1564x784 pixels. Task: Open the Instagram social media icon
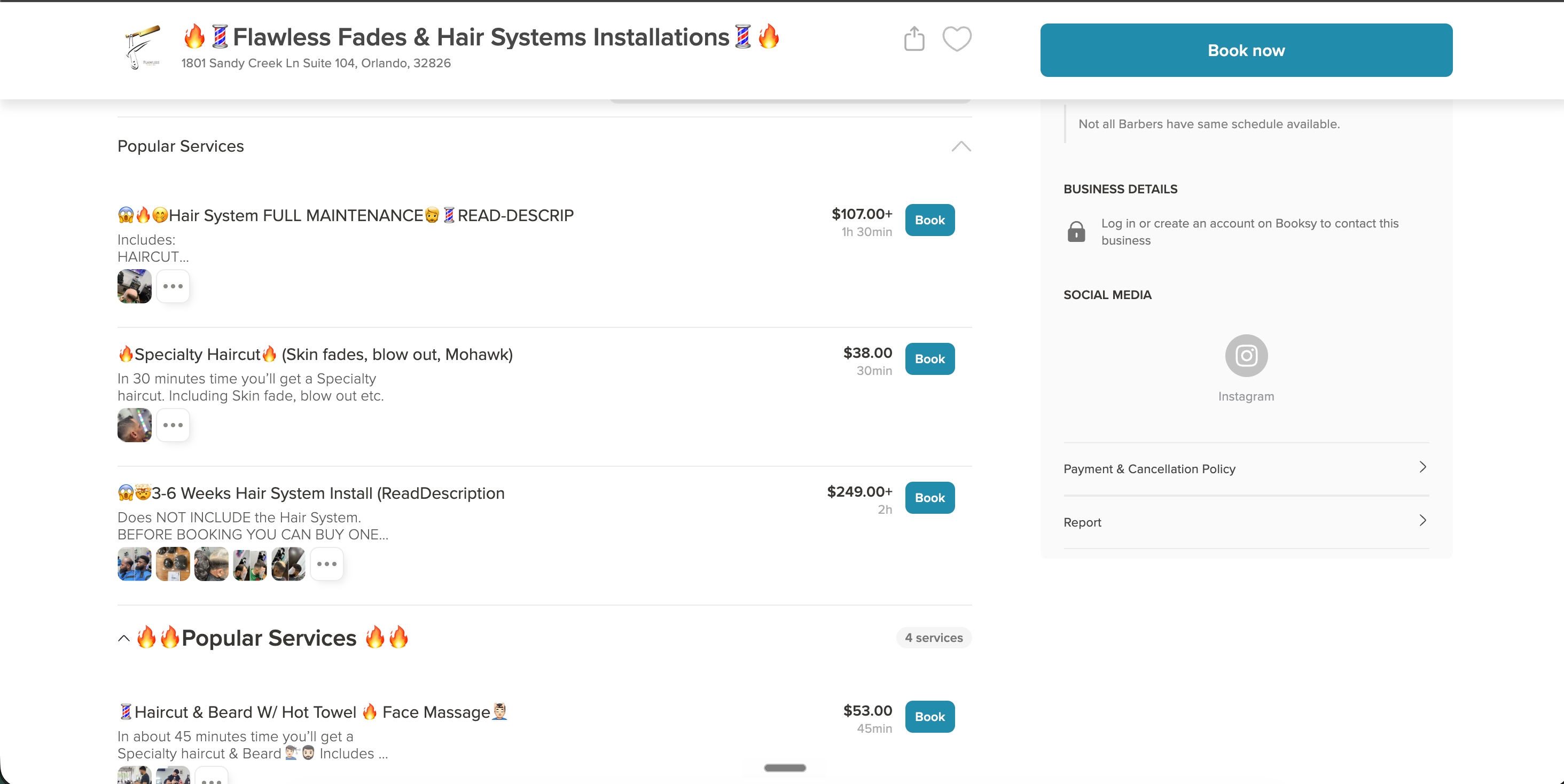coord(1246,356)
